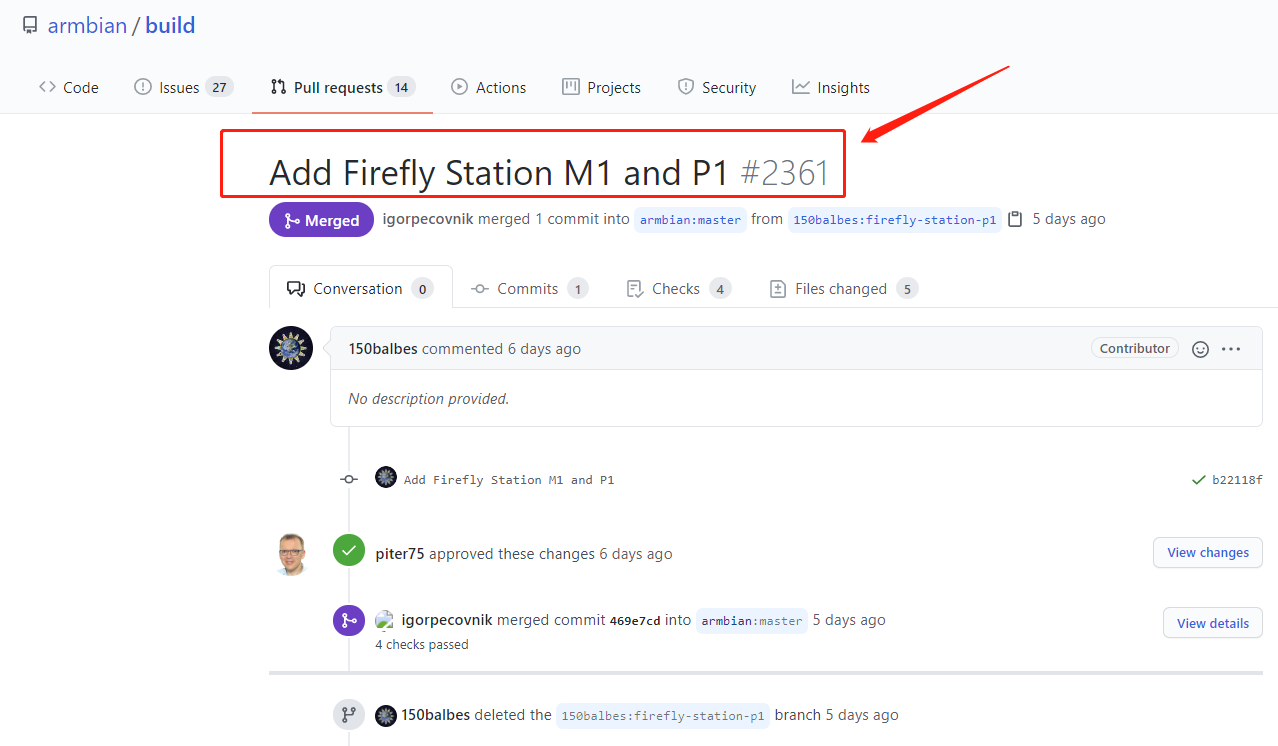
Task: Click the small avatar beside the commit message
Action: [x=386, y=477]
